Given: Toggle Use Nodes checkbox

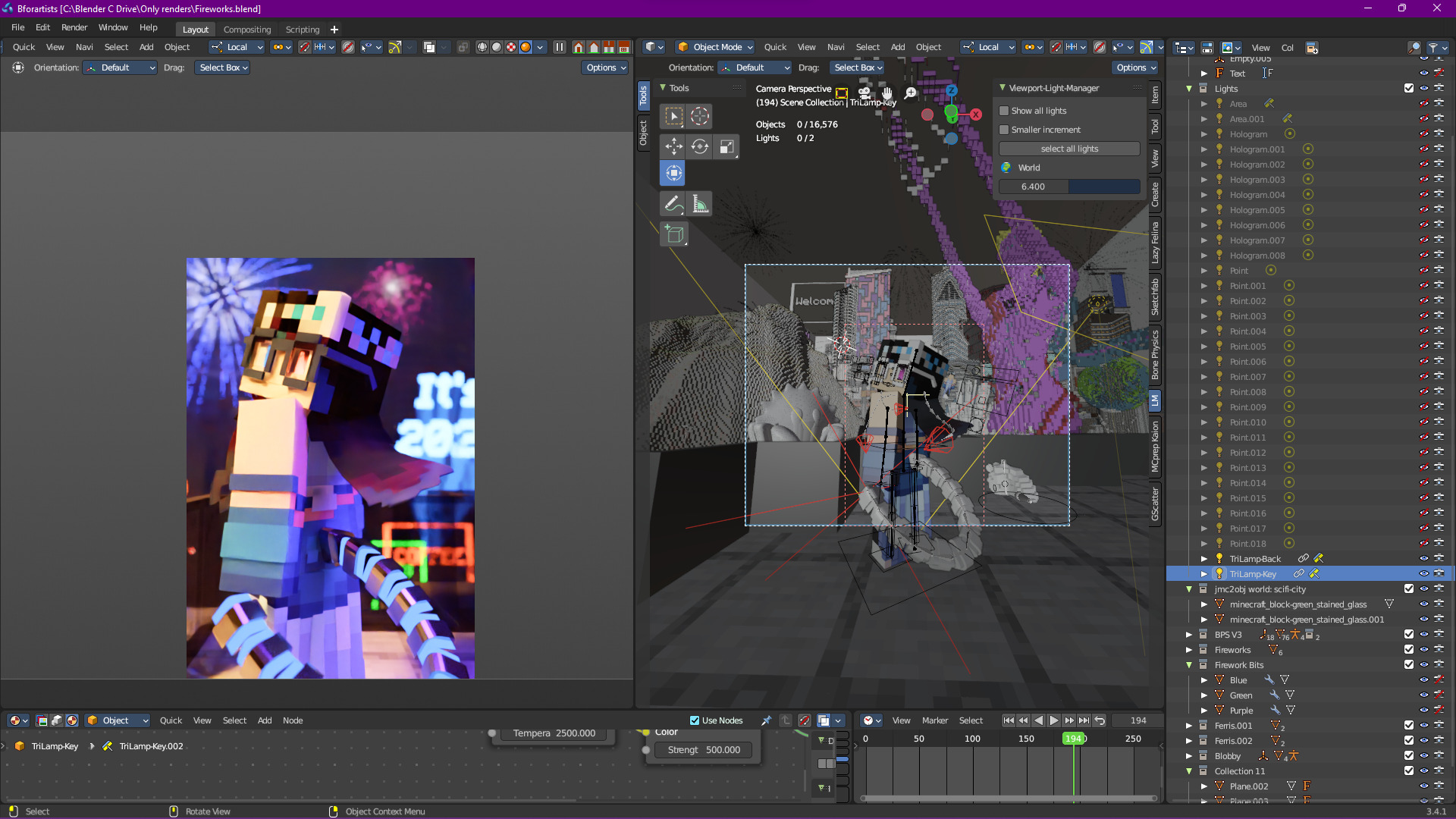Looking at the screenshot, I should point(695,720).
